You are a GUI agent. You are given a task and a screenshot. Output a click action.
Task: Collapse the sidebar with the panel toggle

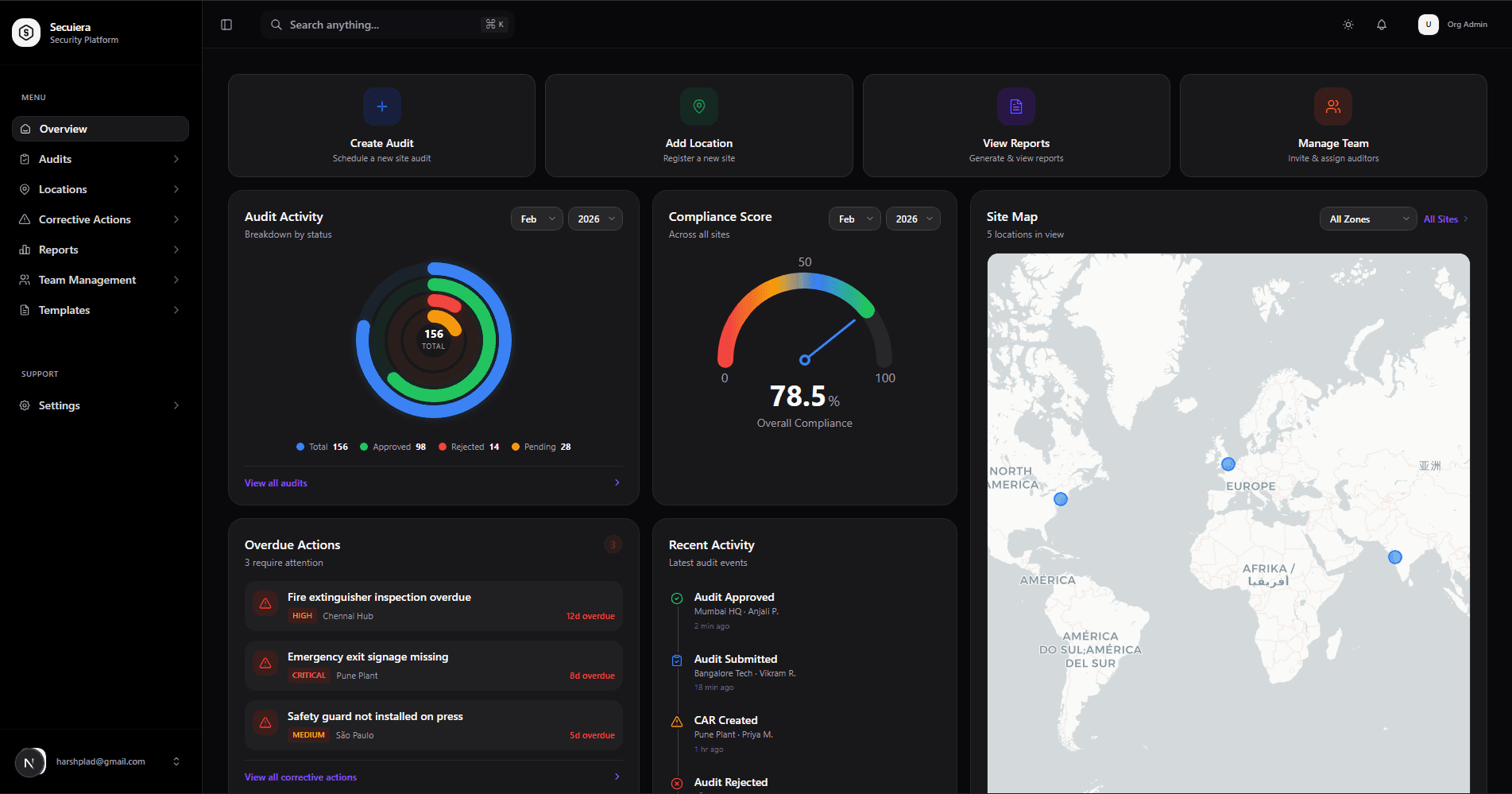(x=226, y=25)
